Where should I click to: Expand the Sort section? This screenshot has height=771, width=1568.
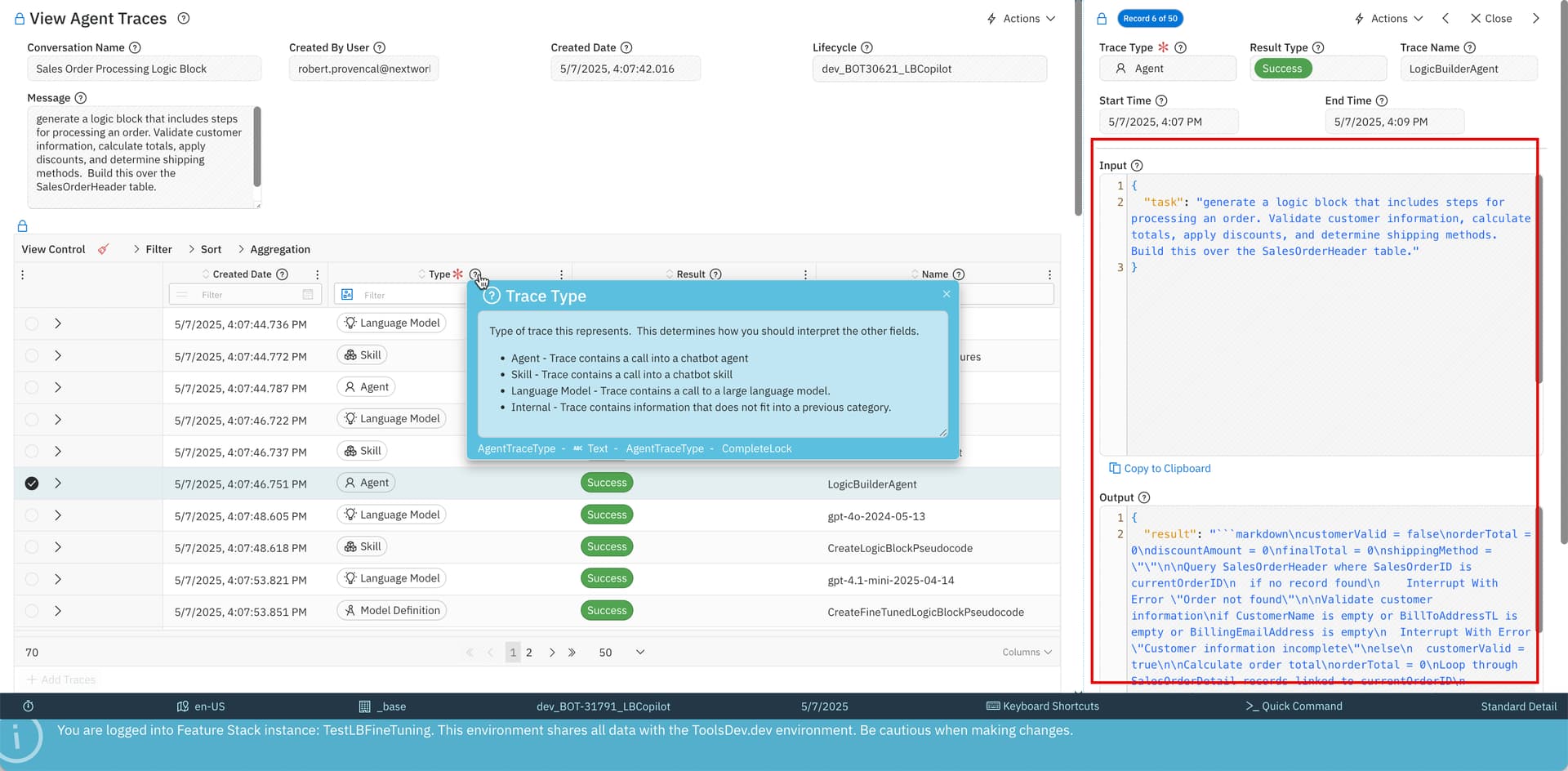click(x=205, y=249)
